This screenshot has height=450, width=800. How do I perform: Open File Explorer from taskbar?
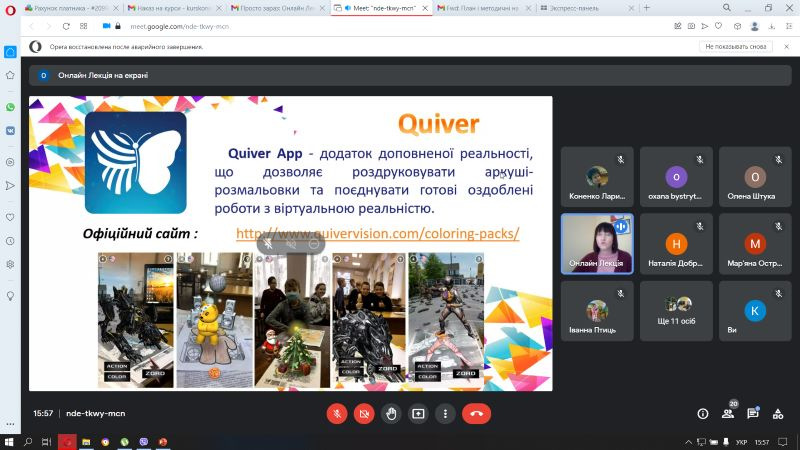pos(86,442)
